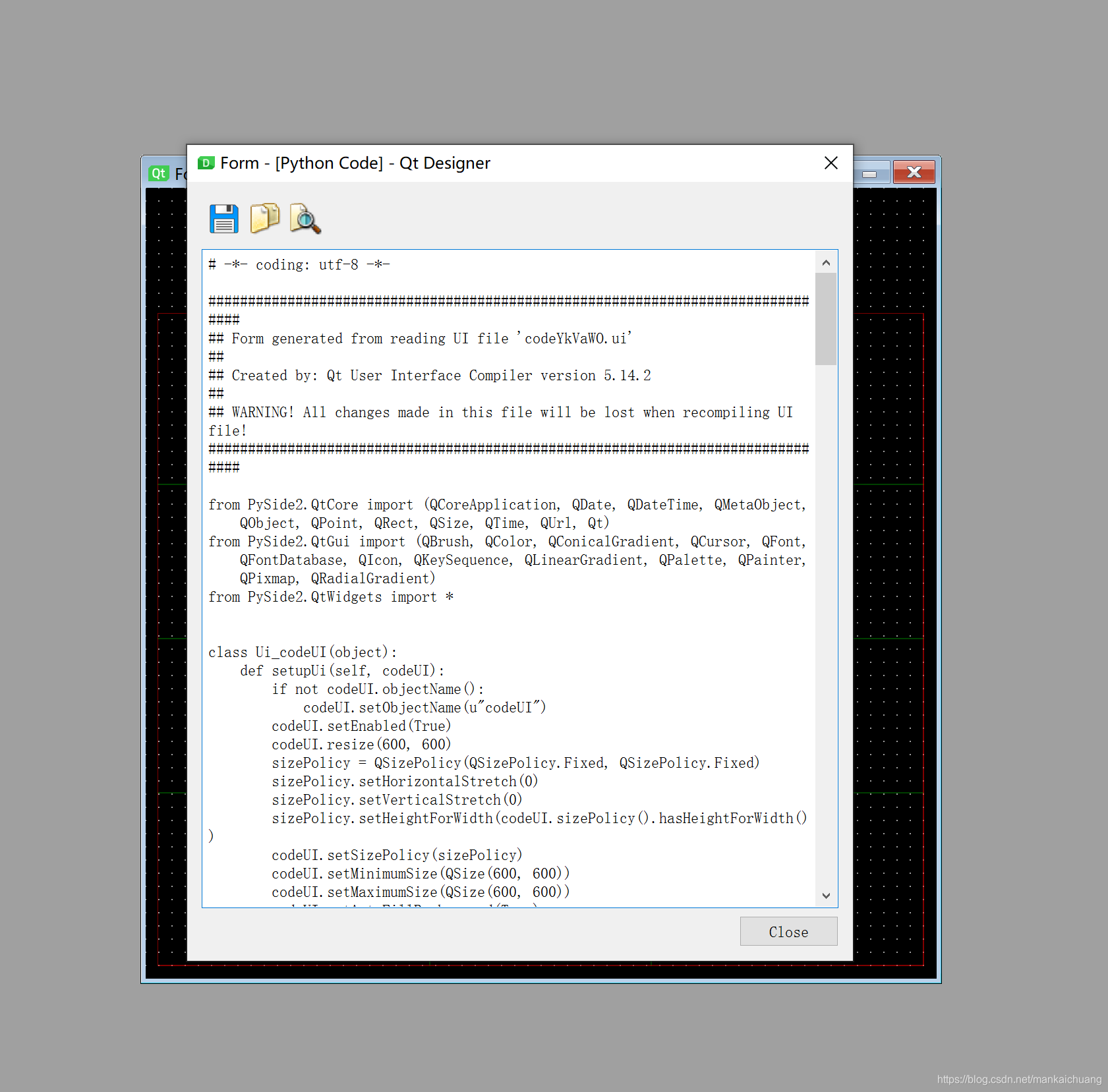
Task: Click the 'QFontDatabase, QIcon, QKeySequence' line
Action: pos(523,560)
